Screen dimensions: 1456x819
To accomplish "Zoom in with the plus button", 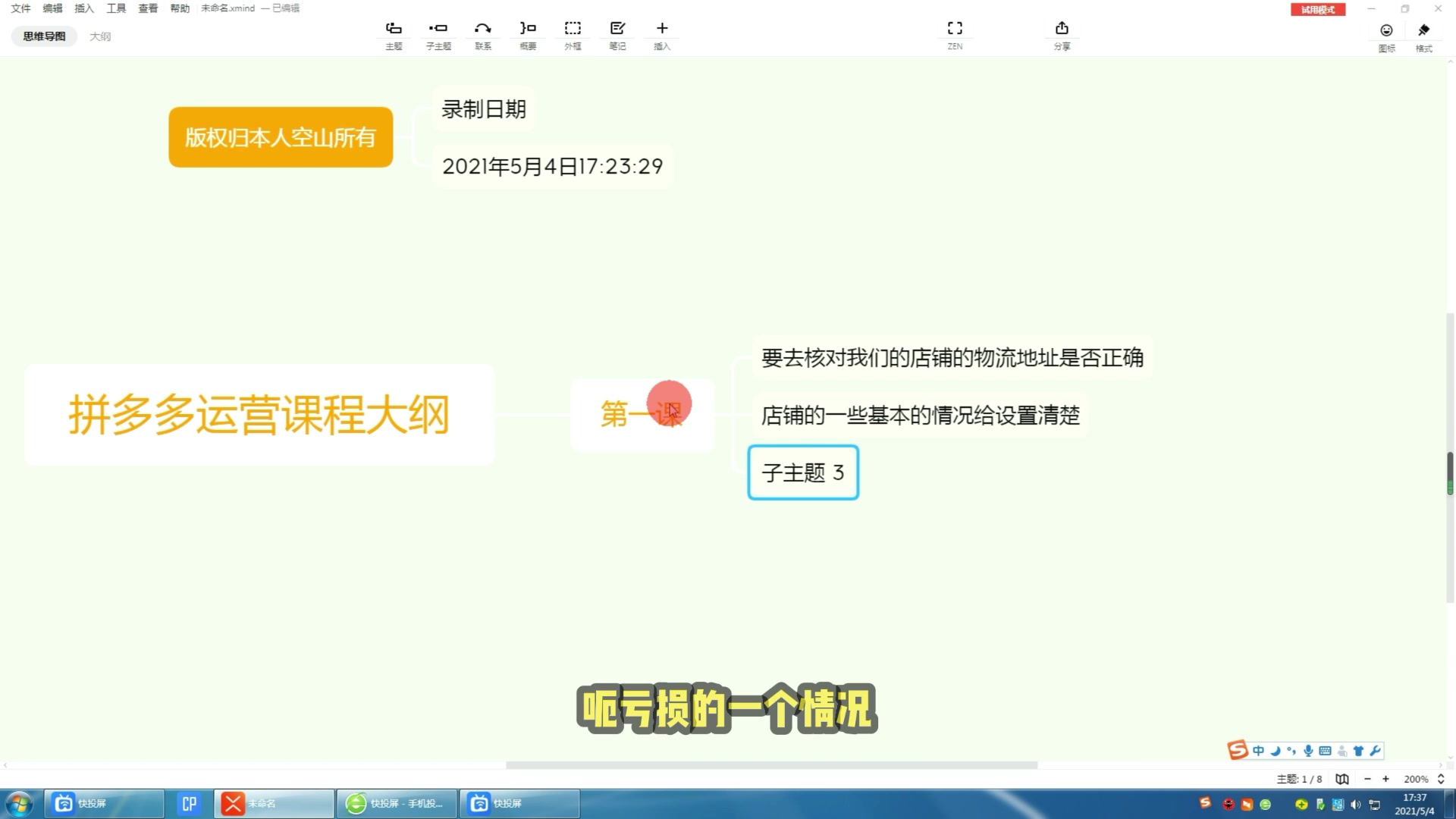I will click(x=1385, y=779).
